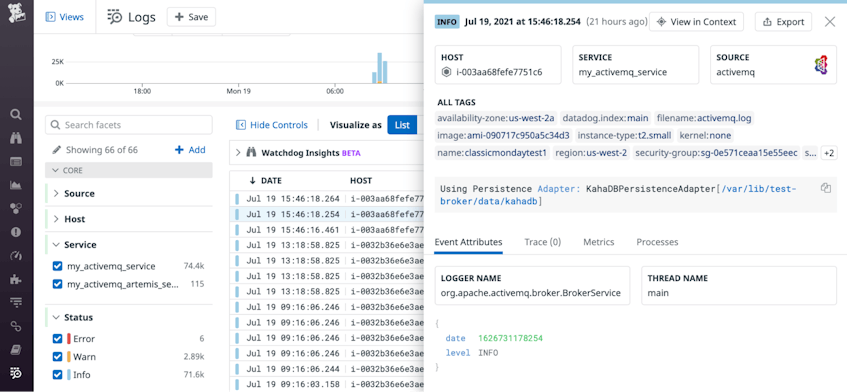Click the Export button

tap(783, 22)
